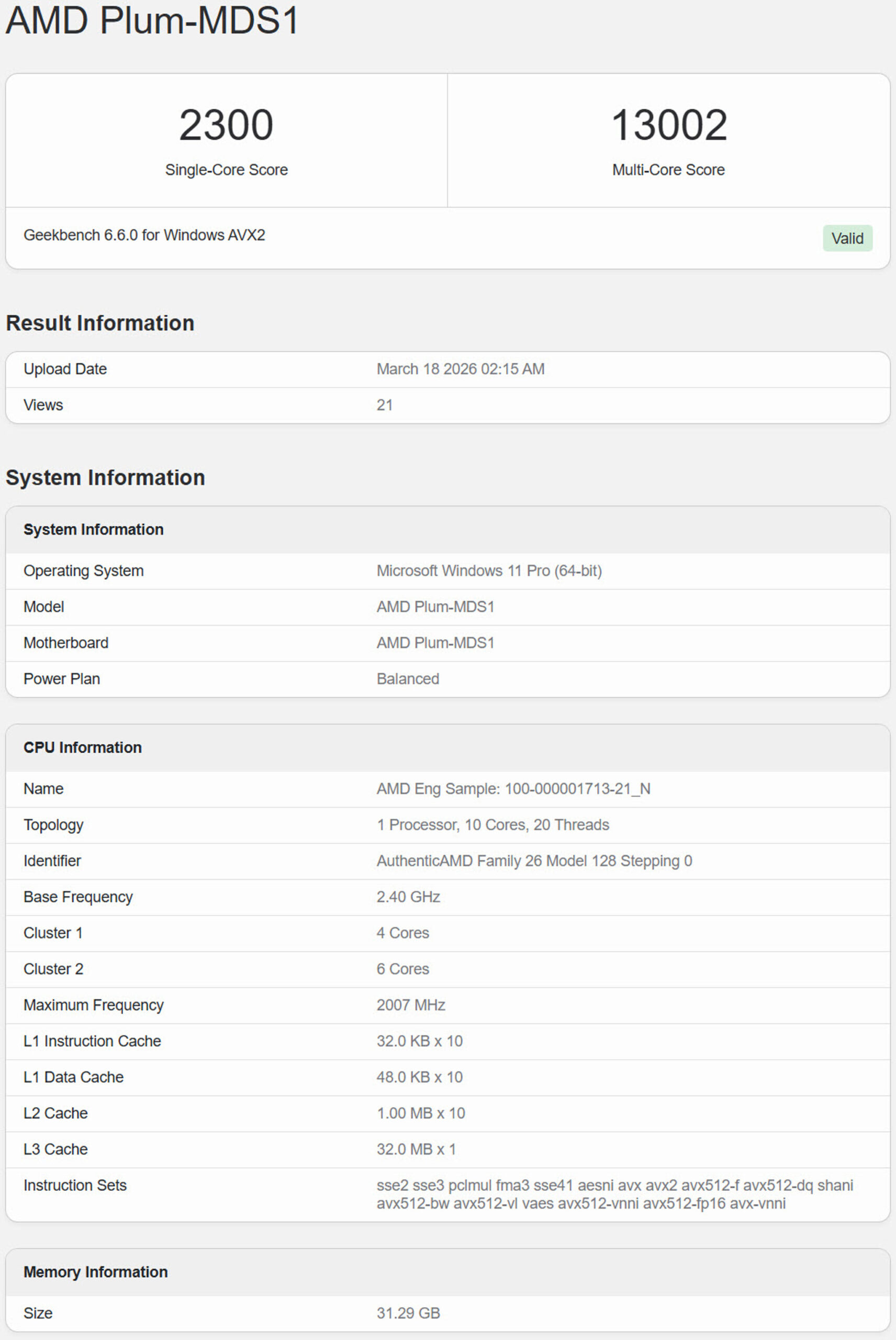The height and width of the screenshot is (1340, 896).
Task: Click the Valid badge
Action: [x=848, y=238]
